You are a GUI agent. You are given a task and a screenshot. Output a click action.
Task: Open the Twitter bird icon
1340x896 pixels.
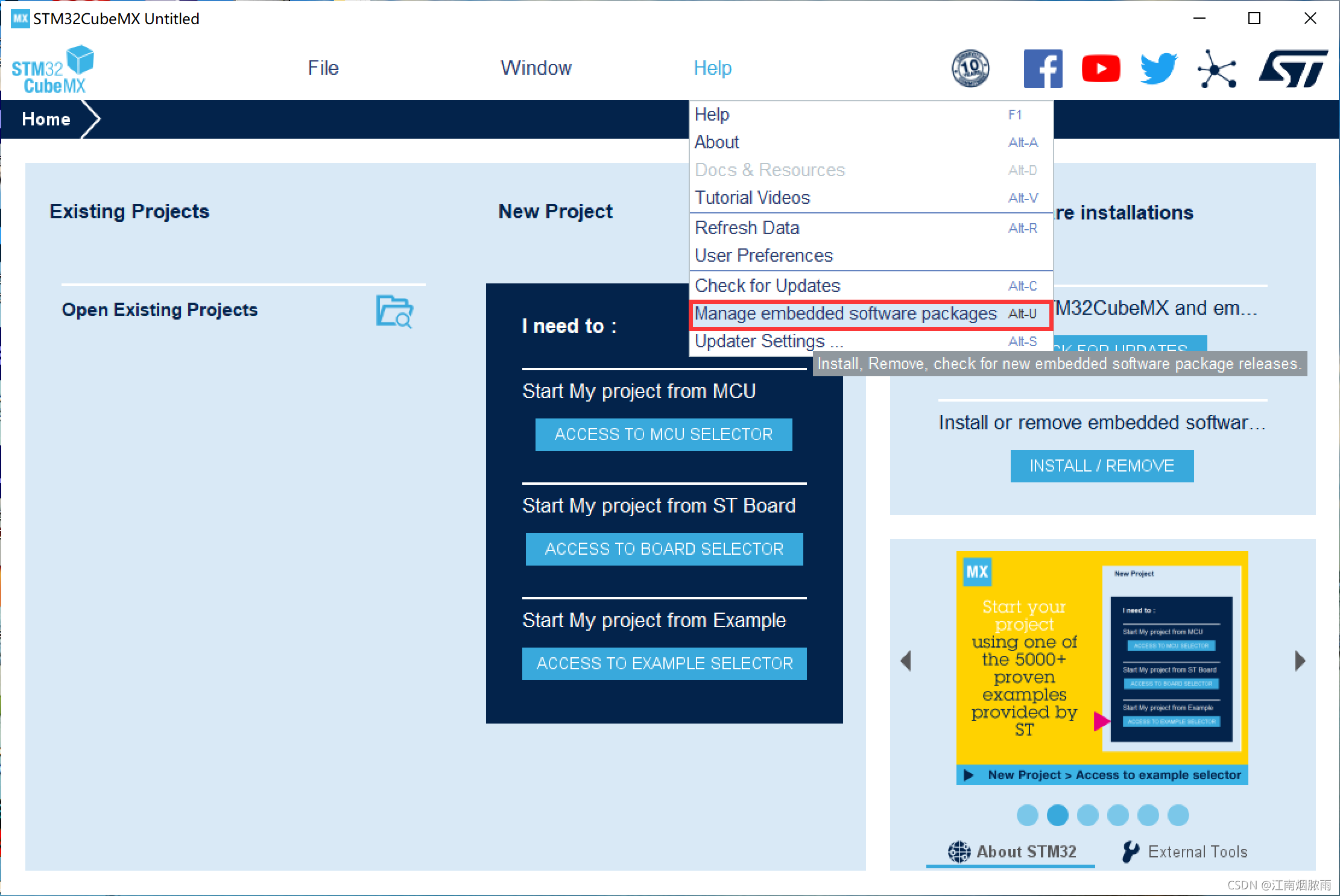[x=1158, y=69]
